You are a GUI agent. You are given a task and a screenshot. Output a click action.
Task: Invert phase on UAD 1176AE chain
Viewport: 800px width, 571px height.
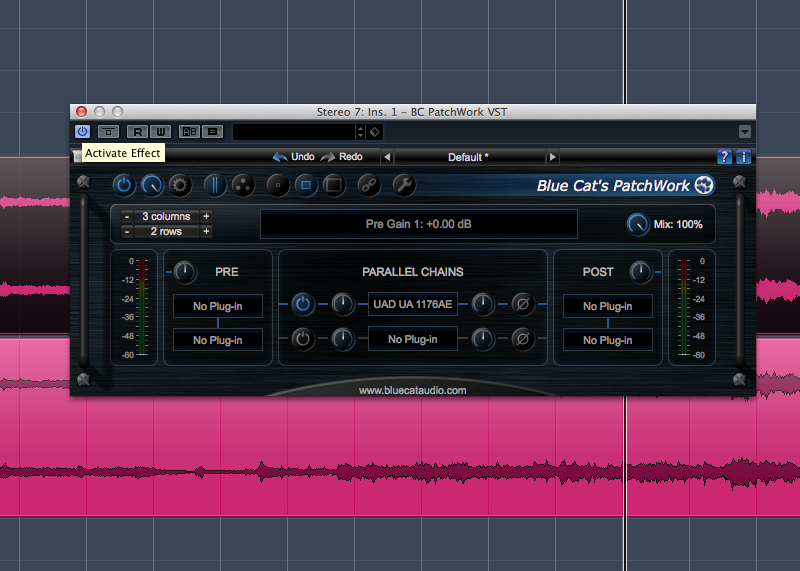523,305
